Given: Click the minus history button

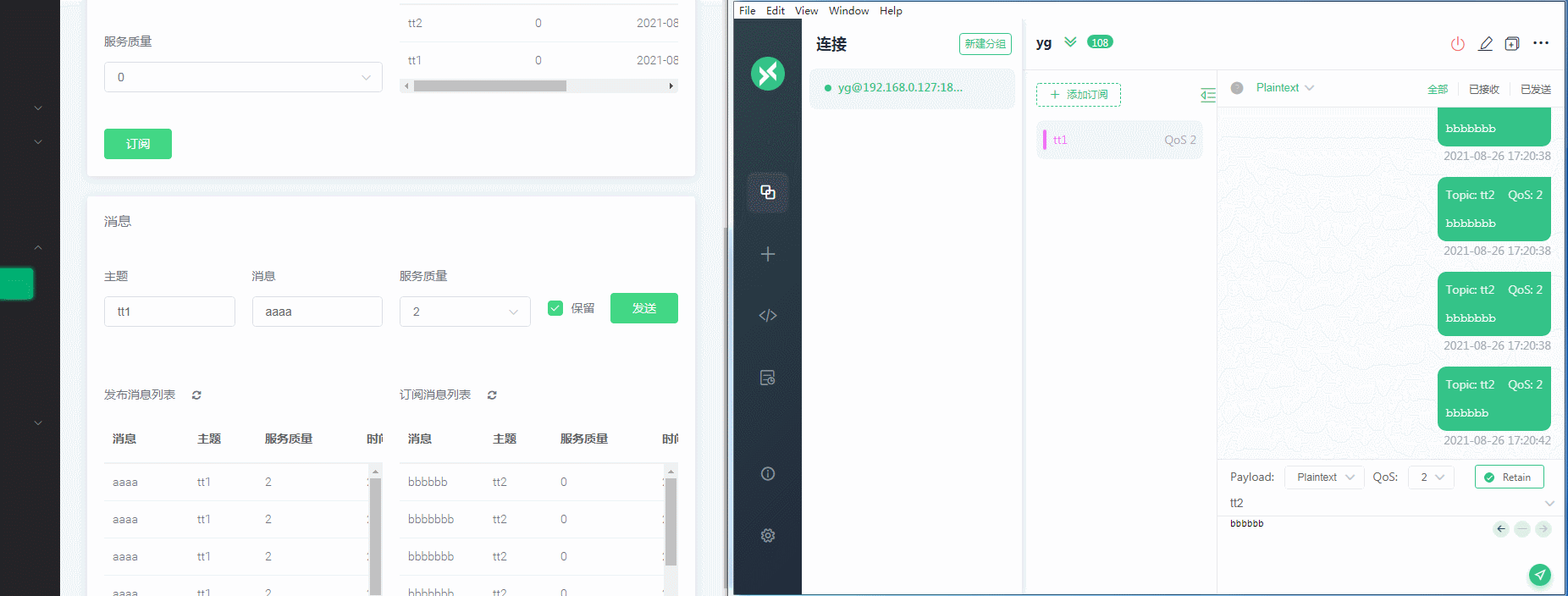Looking at the screenshot, I should coord(1522,529).
